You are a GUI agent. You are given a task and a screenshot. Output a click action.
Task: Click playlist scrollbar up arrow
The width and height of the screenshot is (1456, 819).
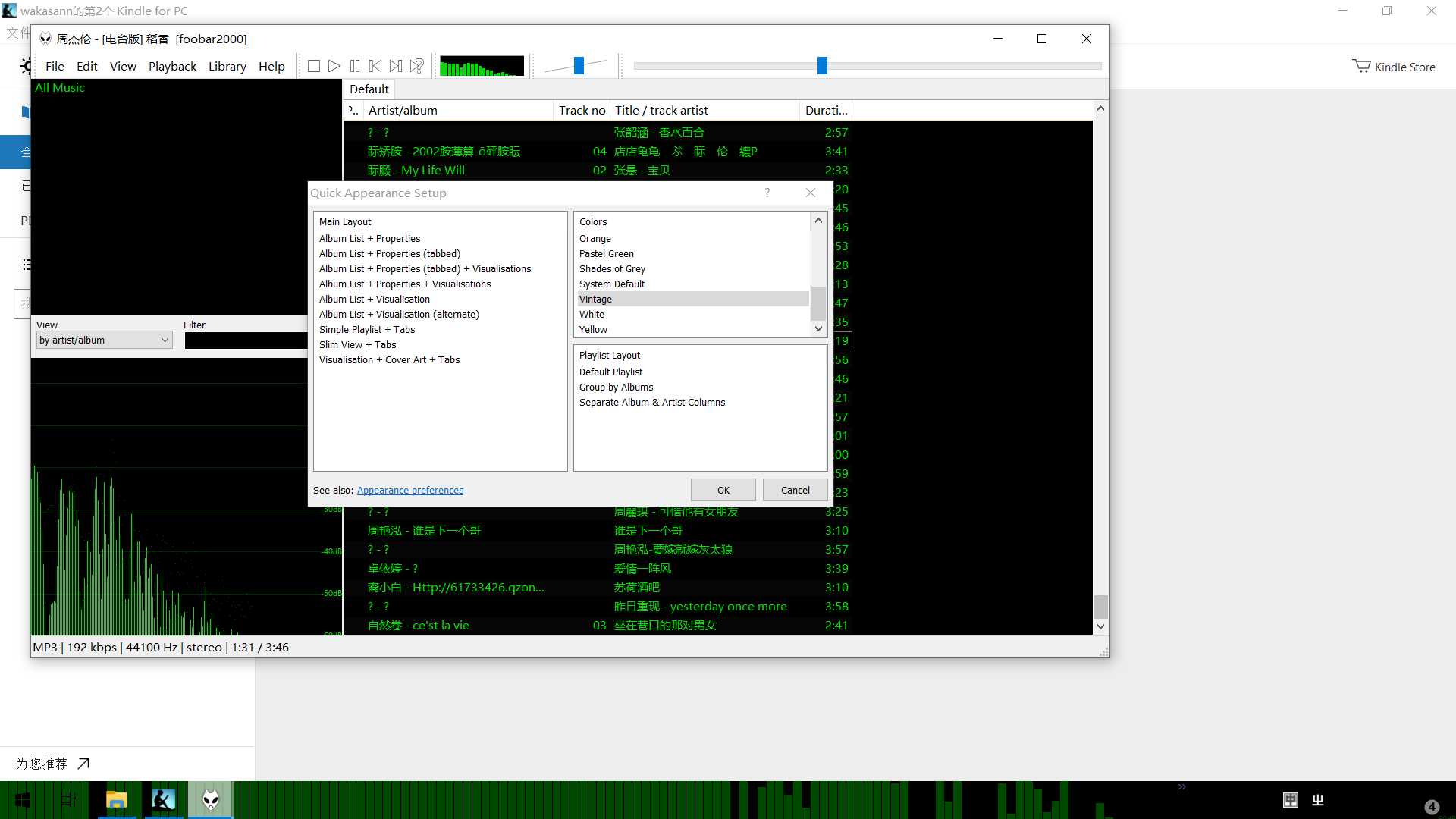(x=1100, y=108)
